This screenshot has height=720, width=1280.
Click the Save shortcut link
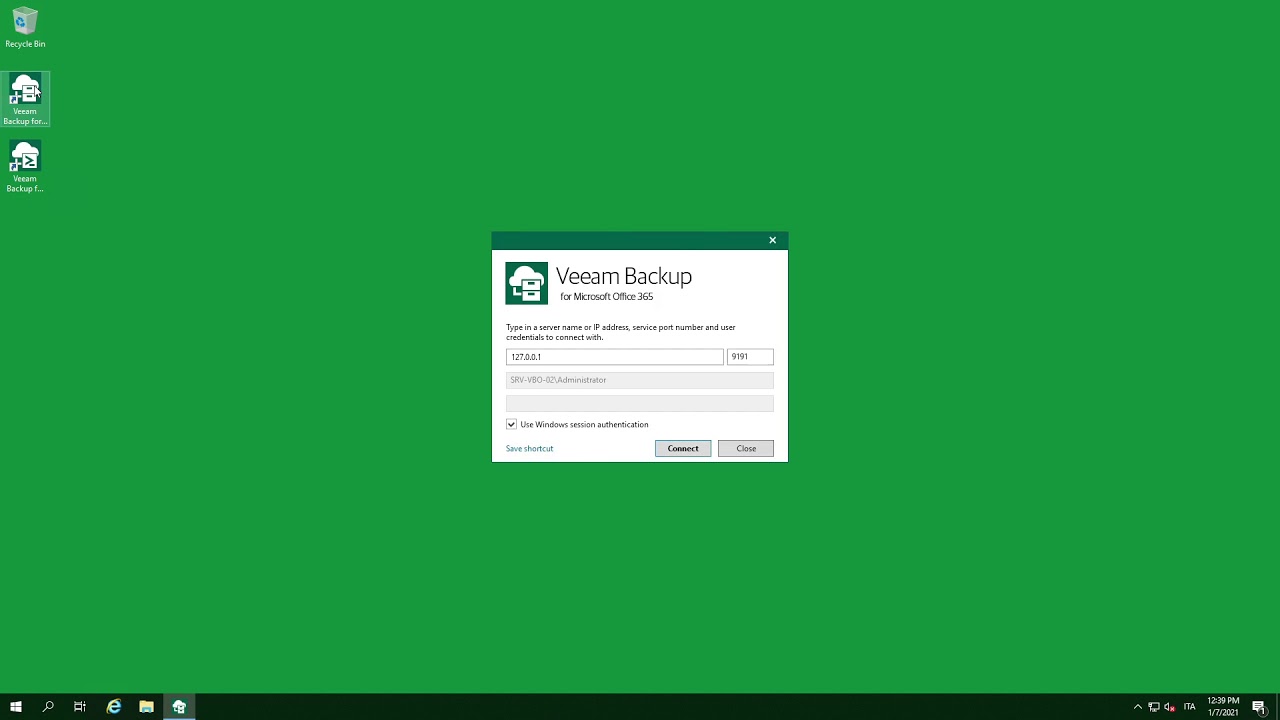pos(529,448)
